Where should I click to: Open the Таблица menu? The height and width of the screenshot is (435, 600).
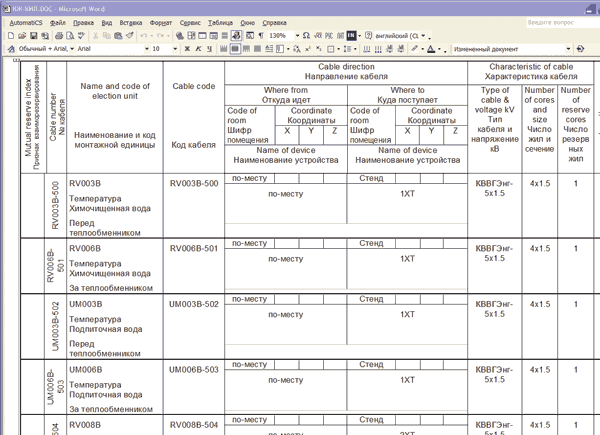point(220,23)
